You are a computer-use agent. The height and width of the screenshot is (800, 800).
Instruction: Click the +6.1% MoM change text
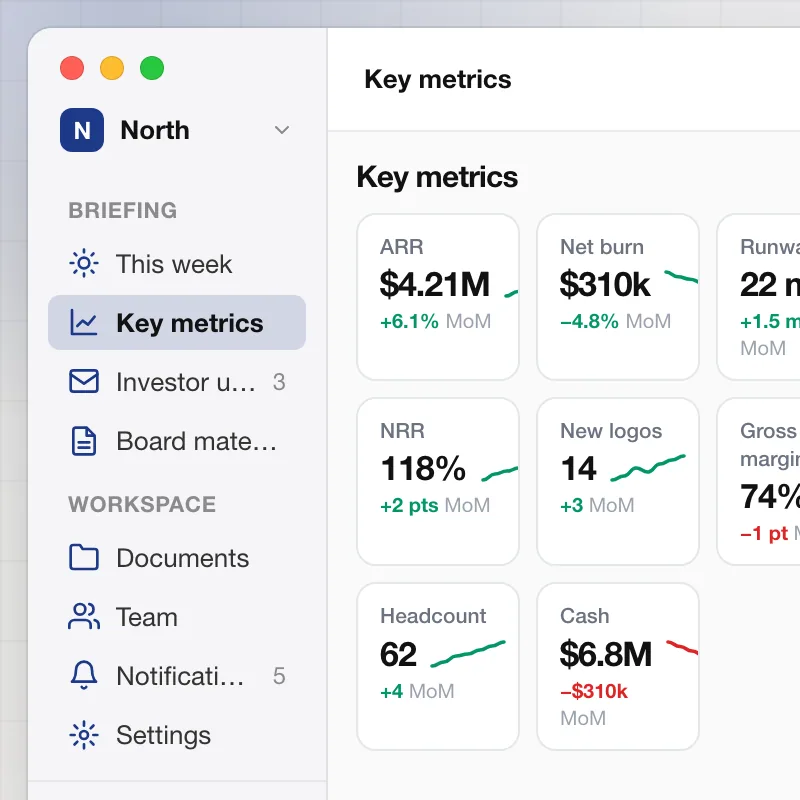click(435, 321)
